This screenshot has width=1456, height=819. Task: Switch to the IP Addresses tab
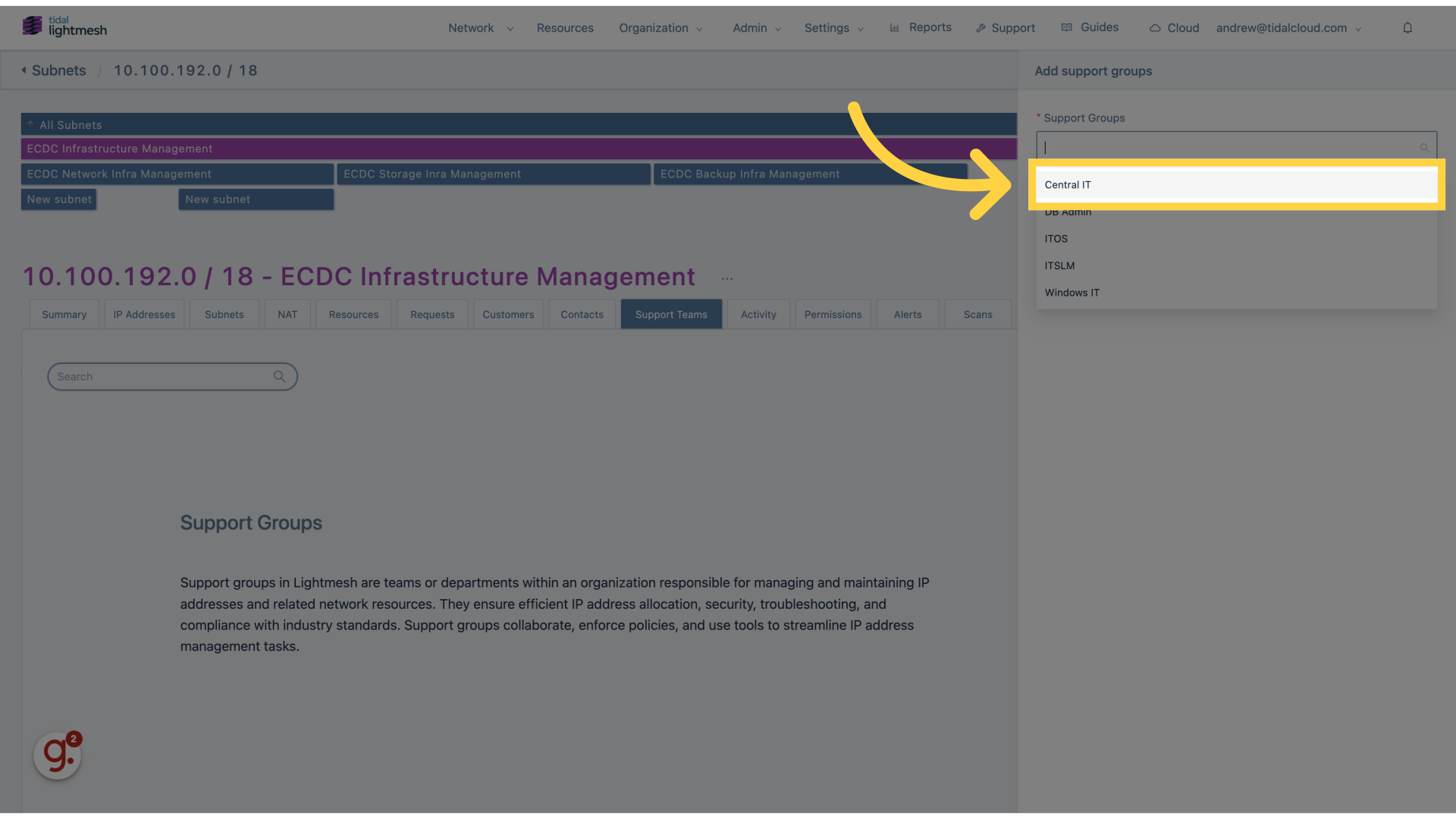click(x=144, y=315)
